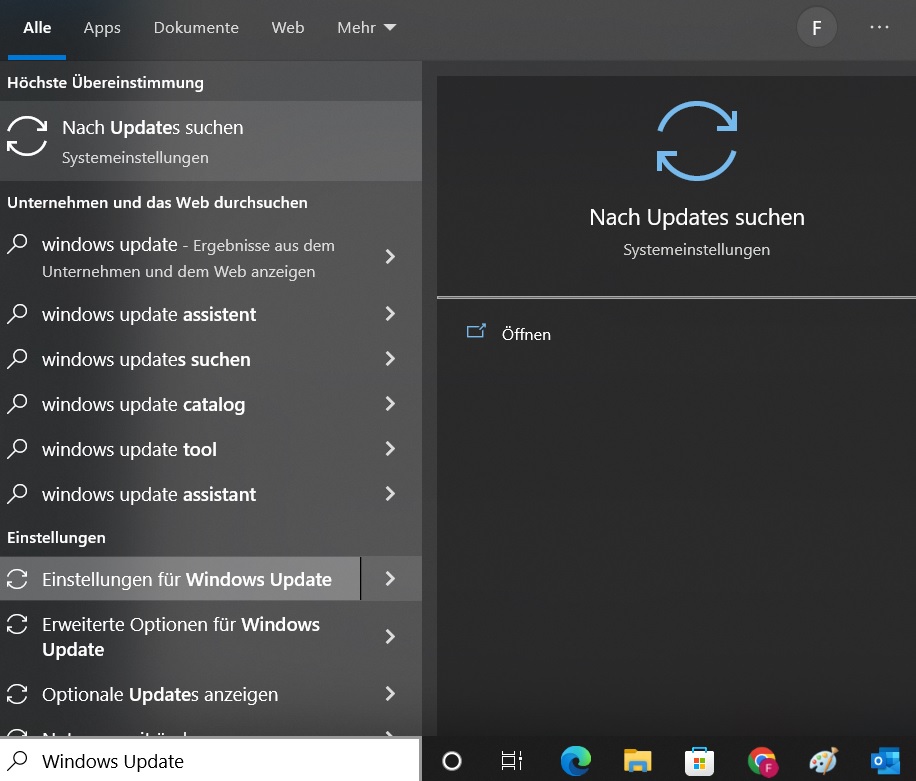Switch to the Web tab

click(287, 27)
